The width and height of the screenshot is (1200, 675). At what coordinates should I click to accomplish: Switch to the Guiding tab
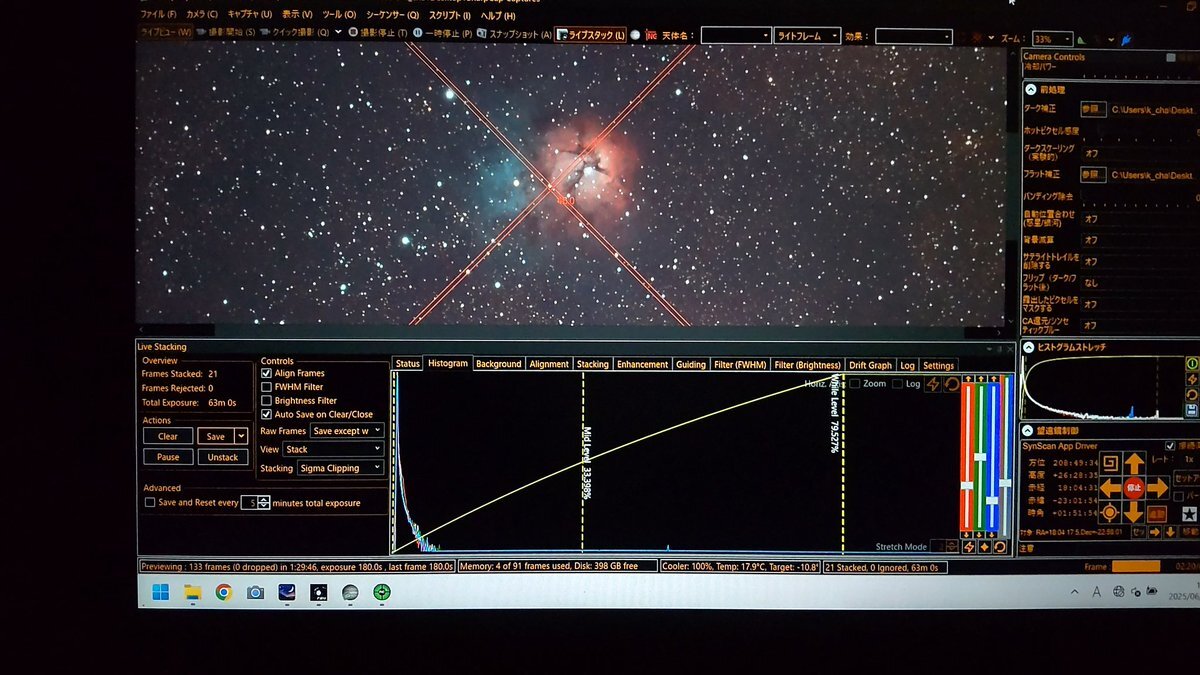[691, 364]
